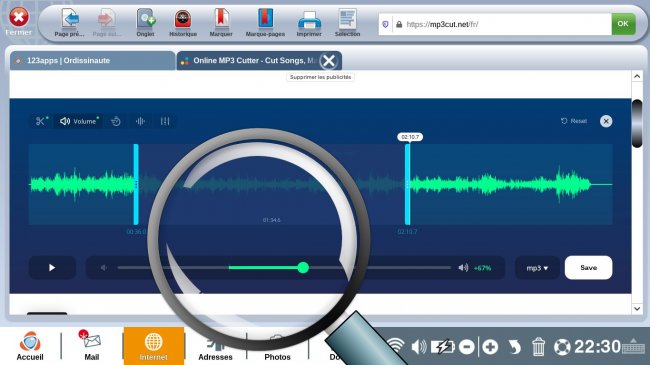Open the equalizer tool

tap(165, 121)
